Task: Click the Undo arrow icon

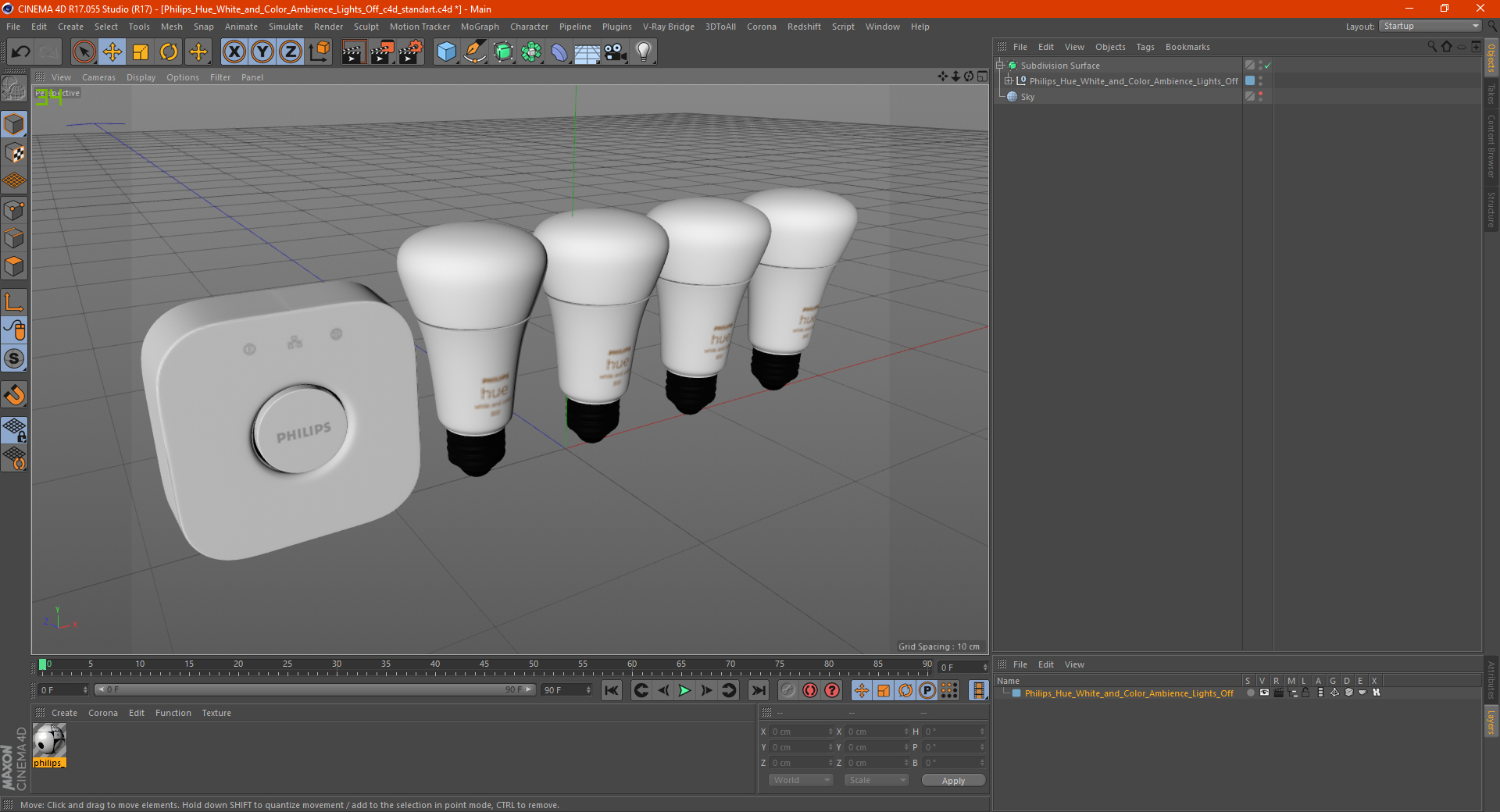Action: [20, 52]
